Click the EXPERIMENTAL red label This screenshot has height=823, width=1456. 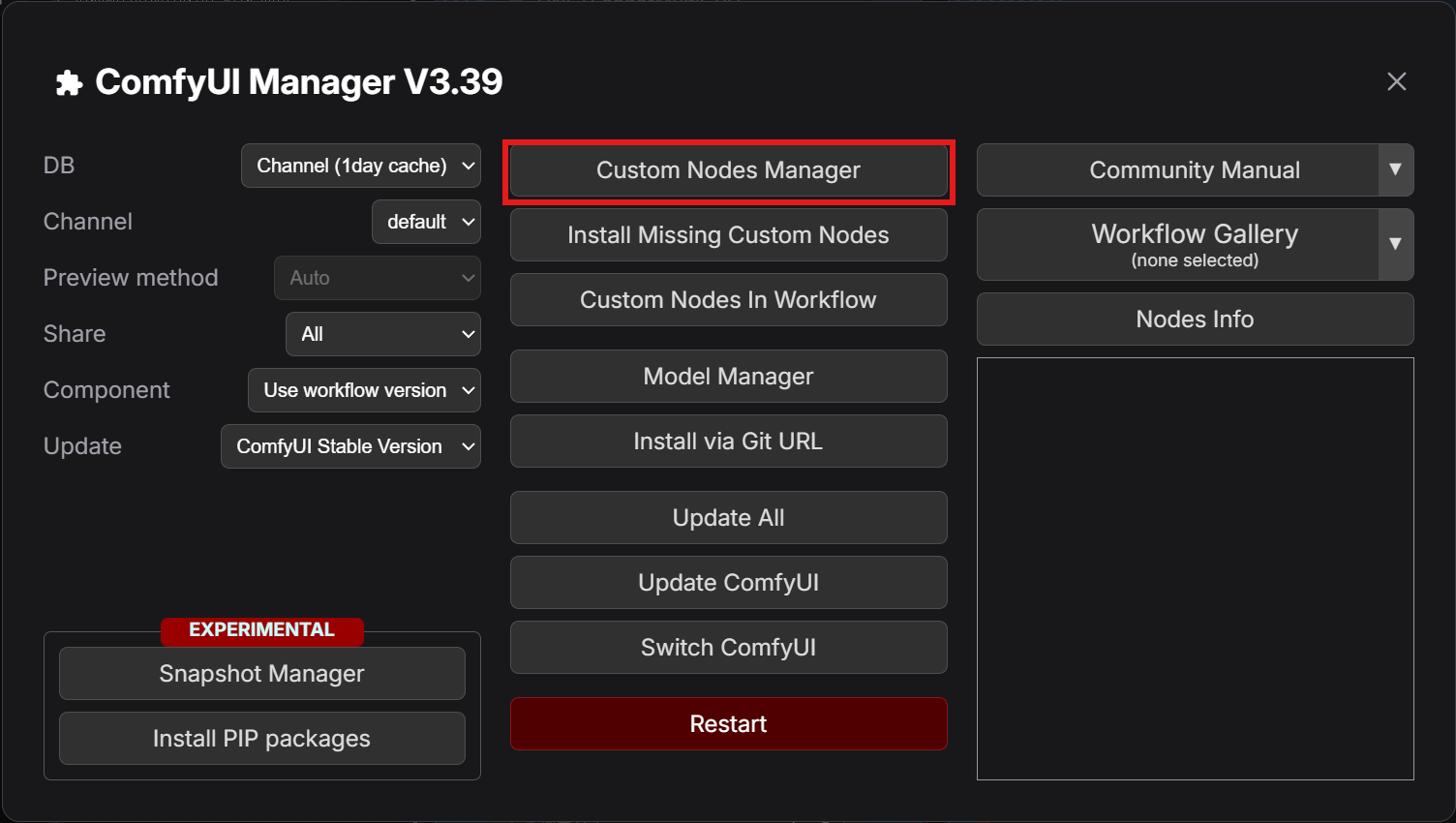[262, 630]
